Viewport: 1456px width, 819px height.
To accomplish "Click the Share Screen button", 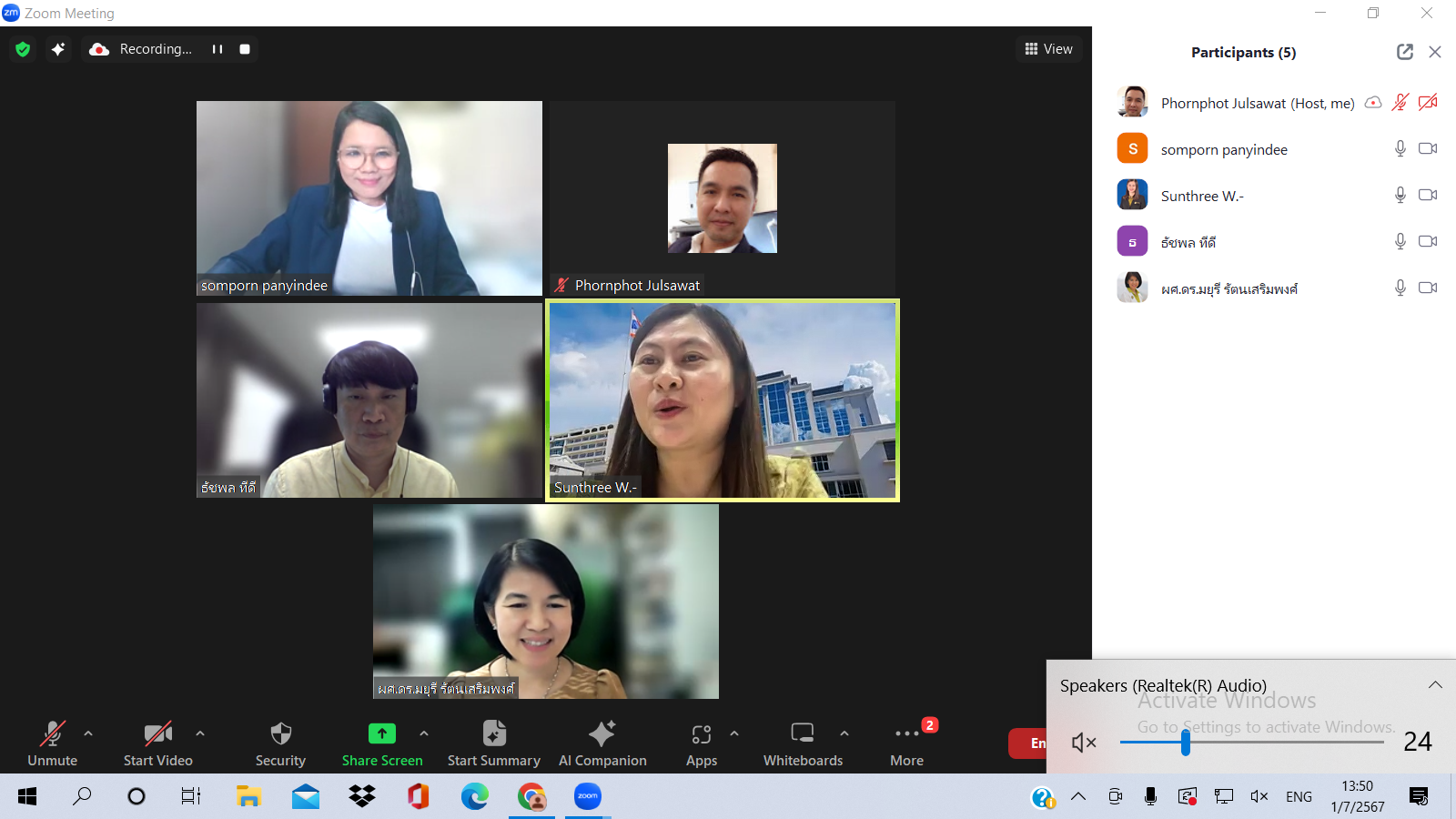I will pos(382,743).
